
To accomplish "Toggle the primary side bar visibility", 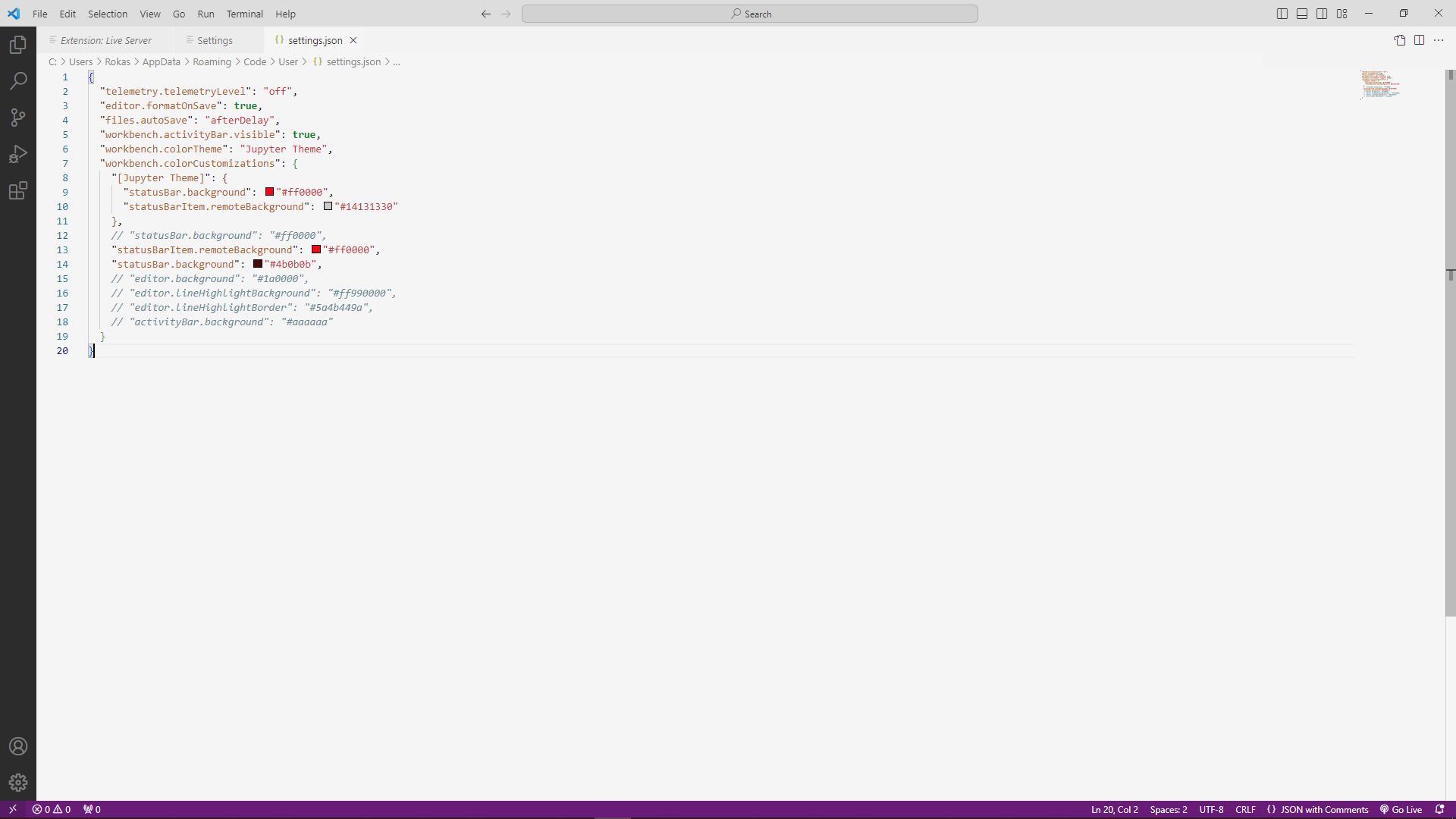I will tap(1282, 13).
